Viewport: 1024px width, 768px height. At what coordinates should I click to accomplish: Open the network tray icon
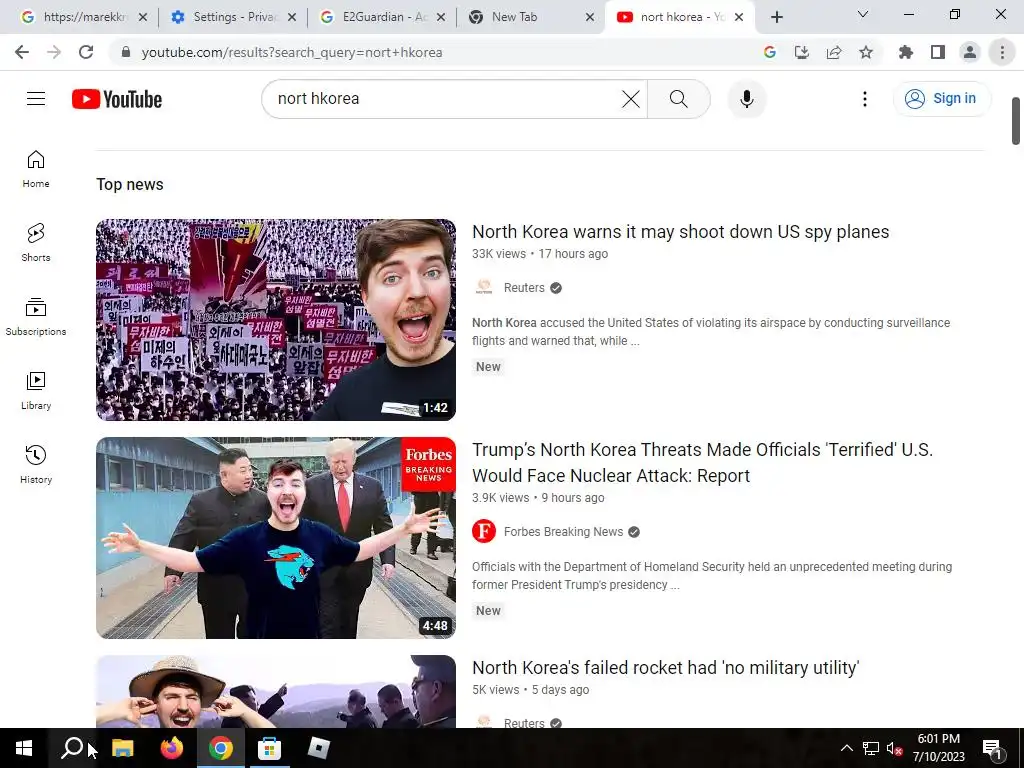point(871,748)
